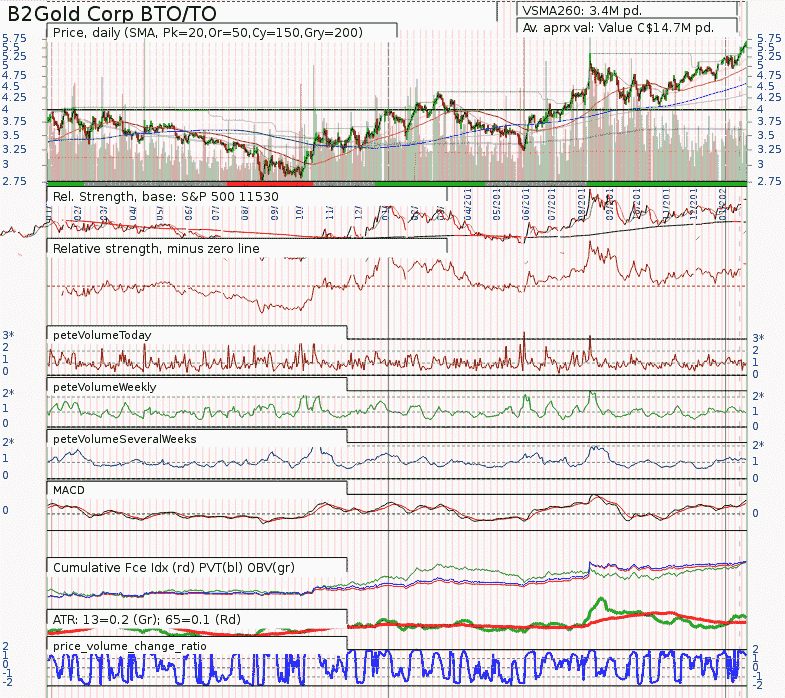Click the Av. aprx val C$14.7M label
Screen dimensions: 785x698
pyautogui.click(x=618, y=28)
